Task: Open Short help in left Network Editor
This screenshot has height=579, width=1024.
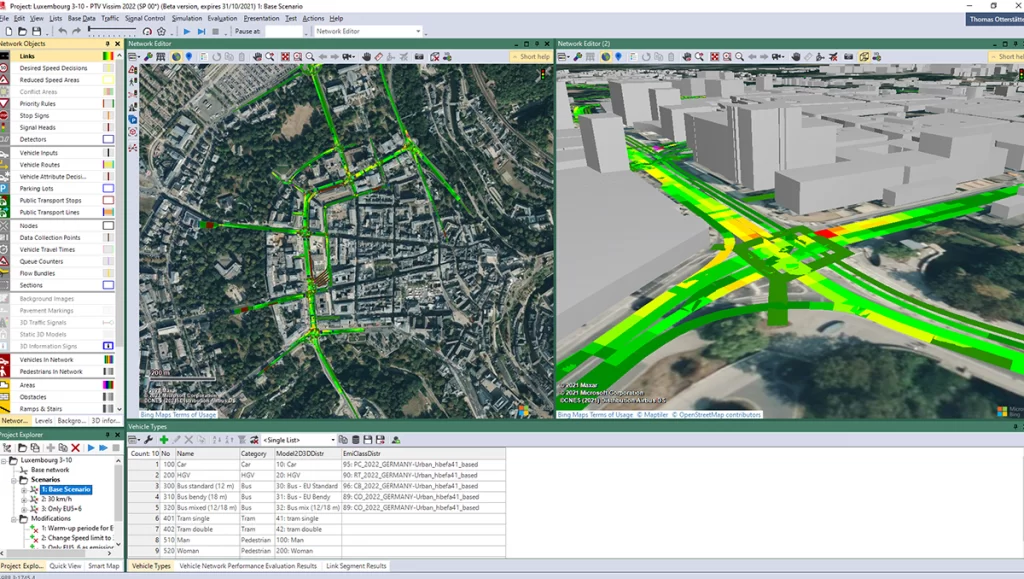Action: [x=531, y=57]
